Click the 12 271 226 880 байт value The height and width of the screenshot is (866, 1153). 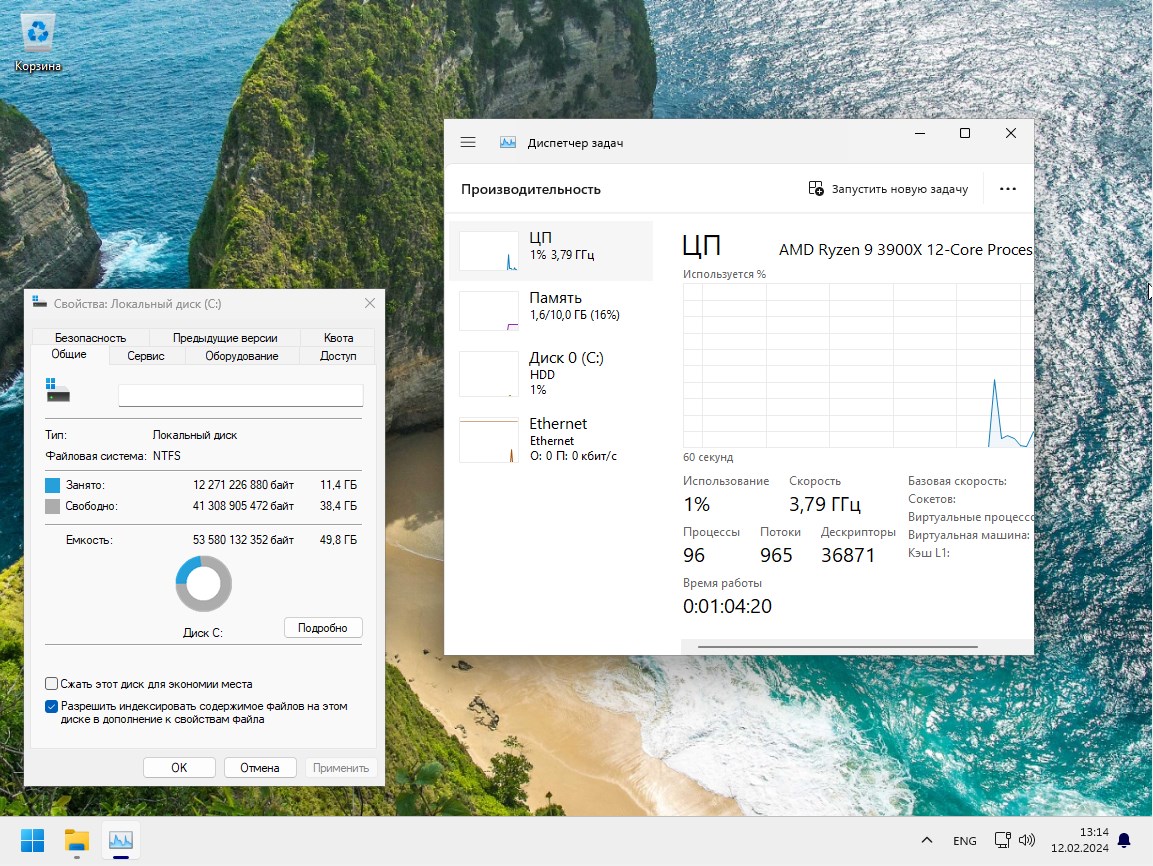[243, 485]
